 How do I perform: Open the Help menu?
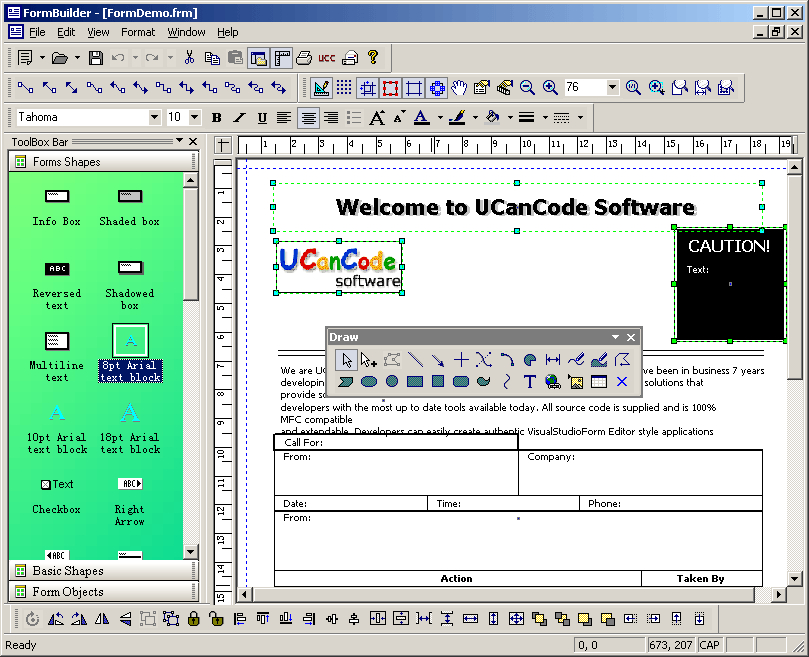click(x=228, y=32)
